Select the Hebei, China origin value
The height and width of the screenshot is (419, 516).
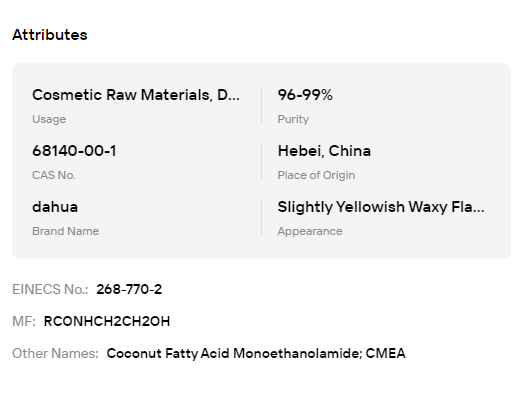tap(324, 151)
